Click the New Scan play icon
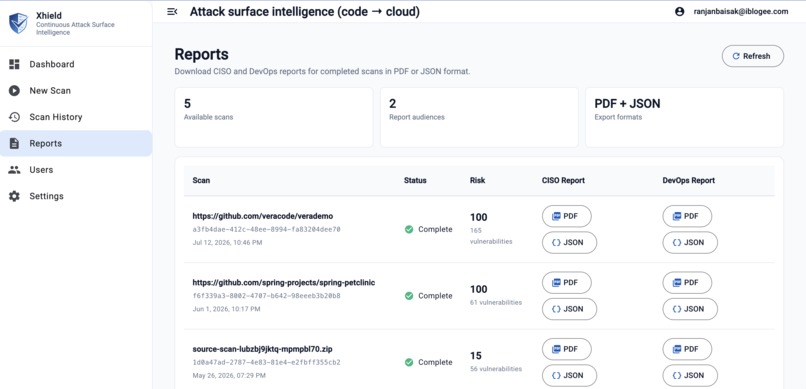 pyautogui.click(x=14, y=90)
